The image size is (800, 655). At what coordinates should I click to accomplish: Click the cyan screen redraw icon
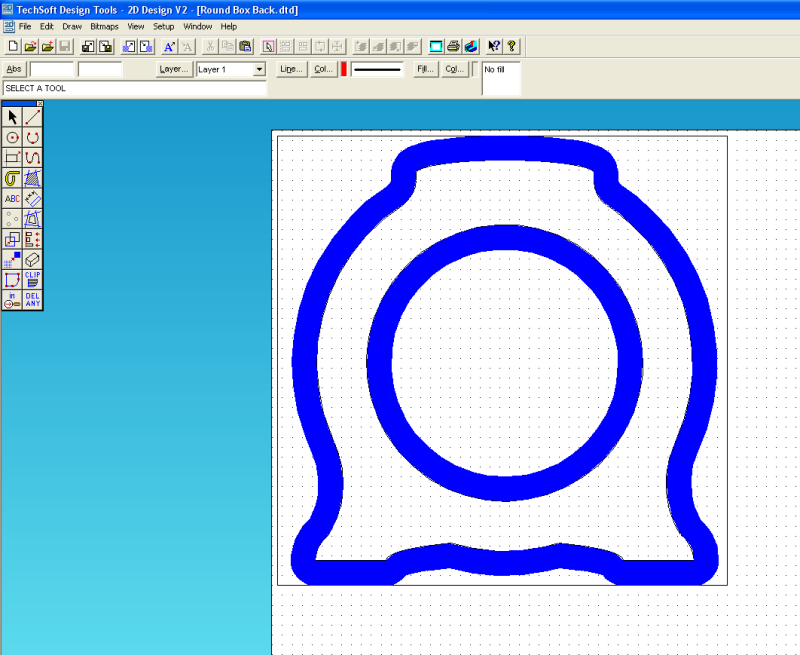coord(436,46)
